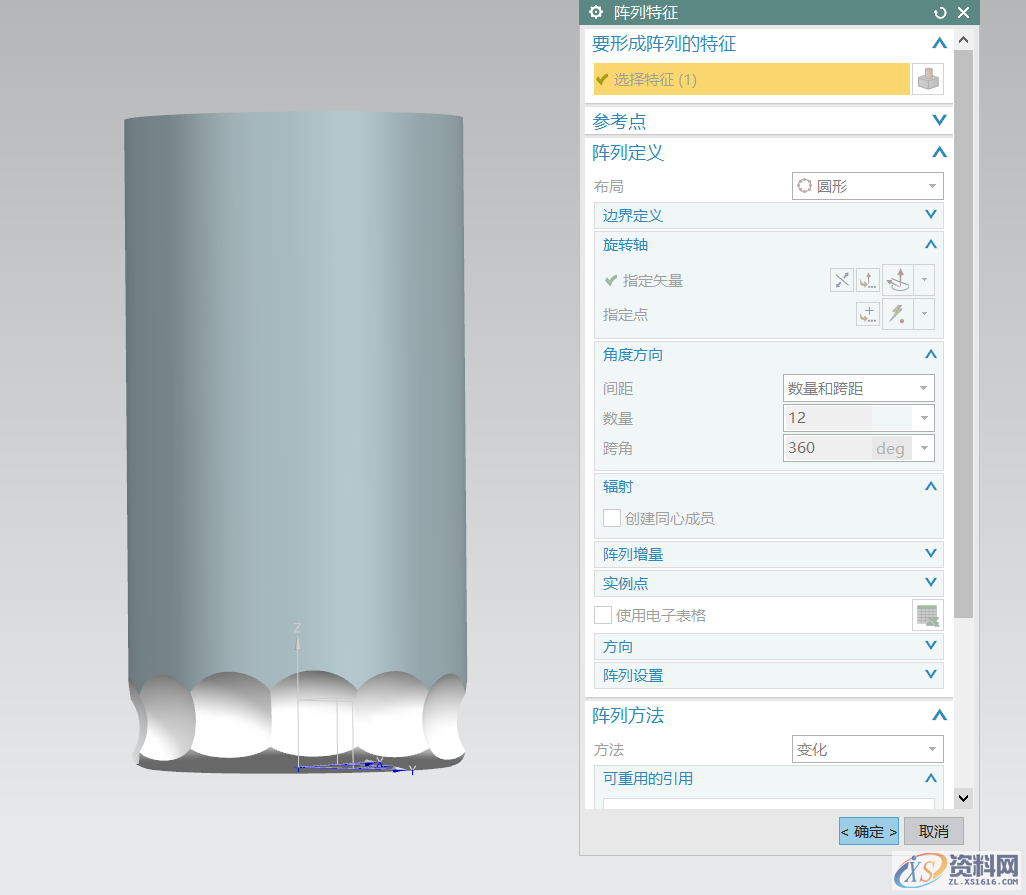Image resolution: width=1026 pixels, height=895 pixels.
Task: Open the point dialog icon
Action: (868, 315)
